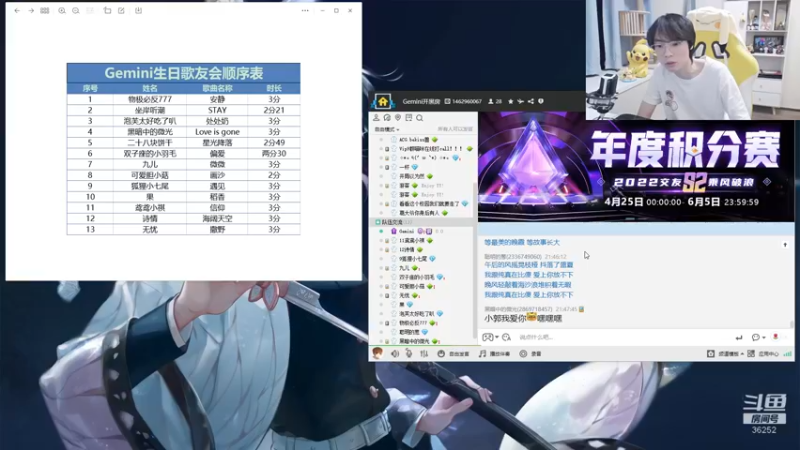Select user 一杯 in the member list
The image size is (800, 450).
pos(404,167)
